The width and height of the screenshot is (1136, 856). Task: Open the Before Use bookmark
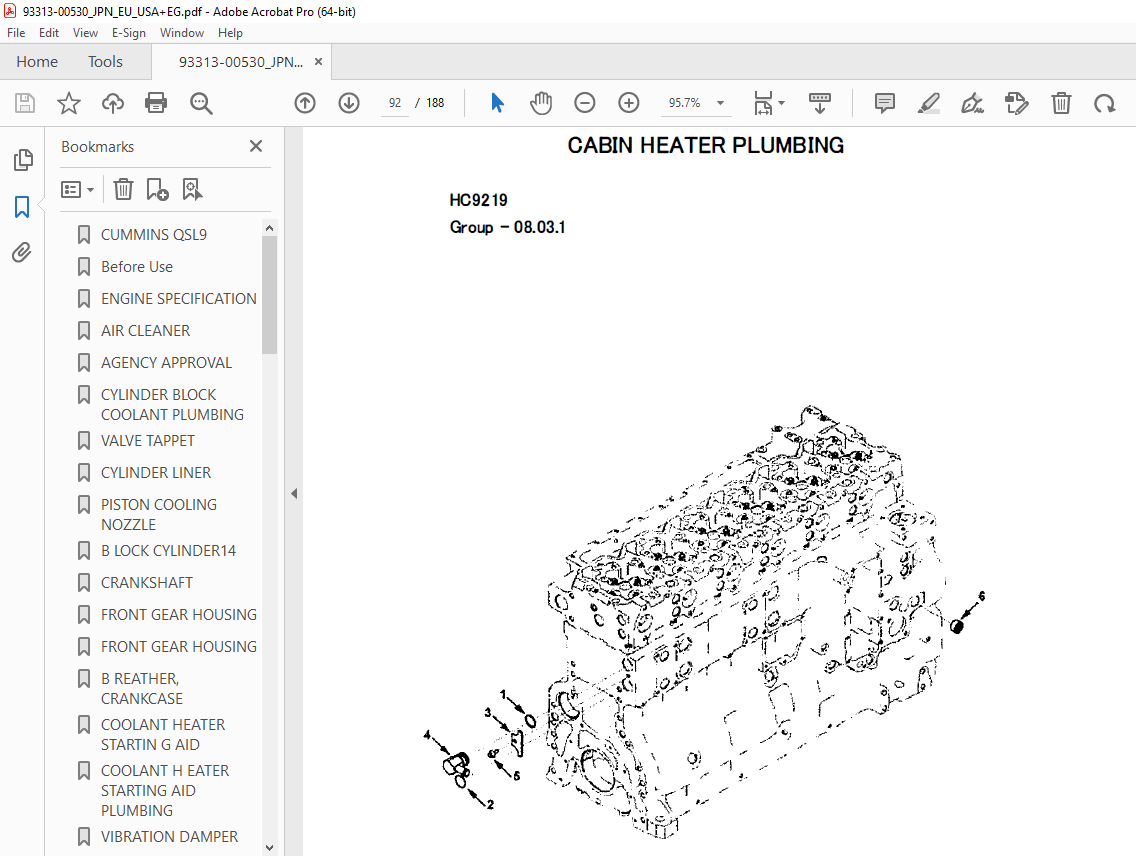pos(137,267)
